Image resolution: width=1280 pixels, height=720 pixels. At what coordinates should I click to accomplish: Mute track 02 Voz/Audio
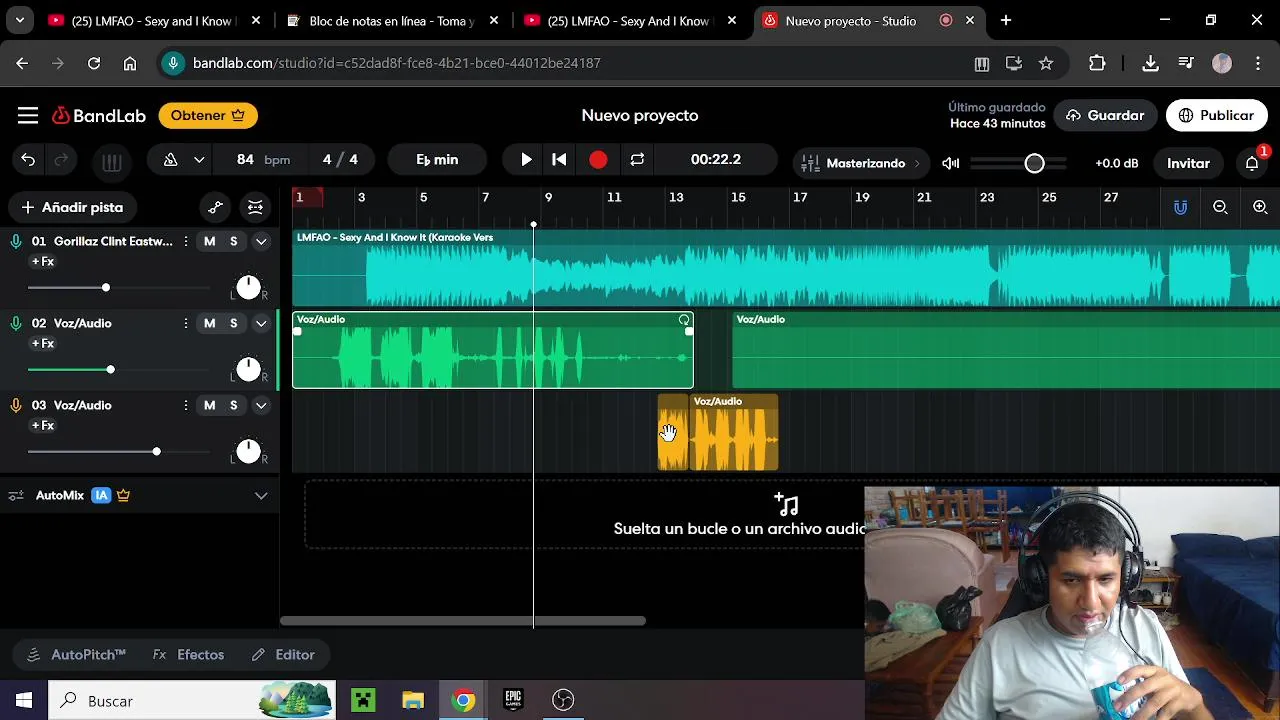pyautogui.click(x=209, y=323)
